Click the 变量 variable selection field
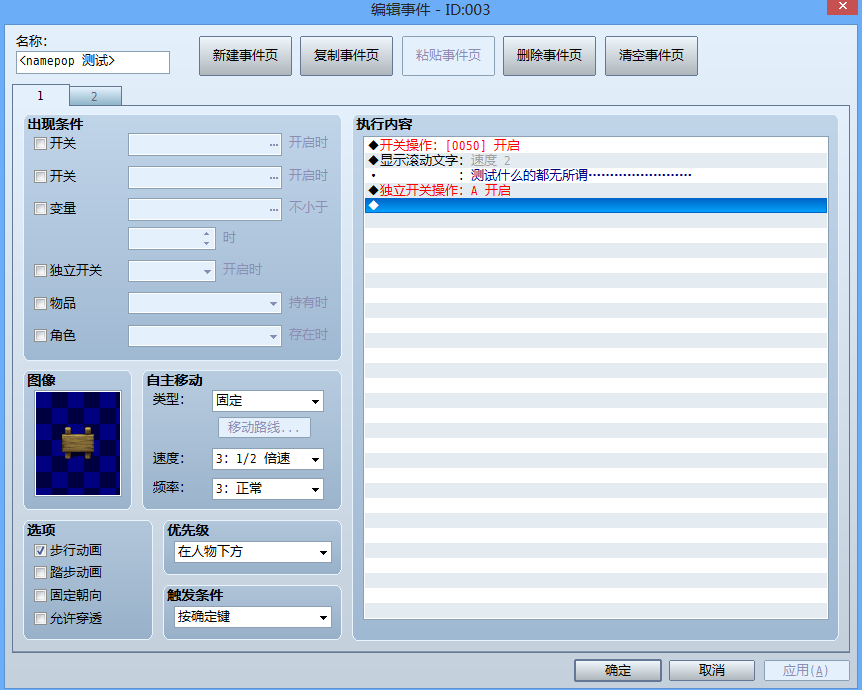Image resolution: width=862 pixels, height=690 pixels. pos(205,209)
